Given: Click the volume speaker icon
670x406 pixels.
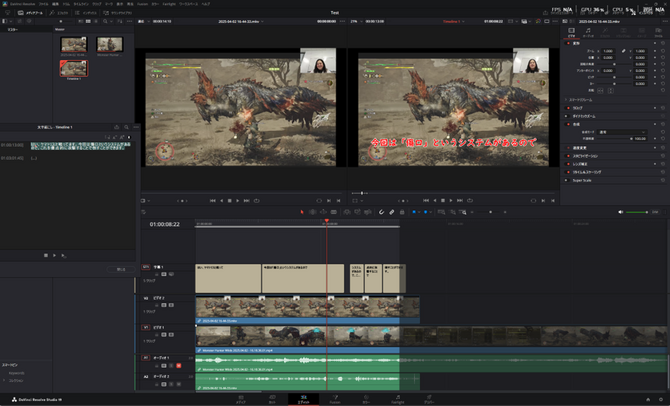Looking at the screenshot, I should click(620, 212).
